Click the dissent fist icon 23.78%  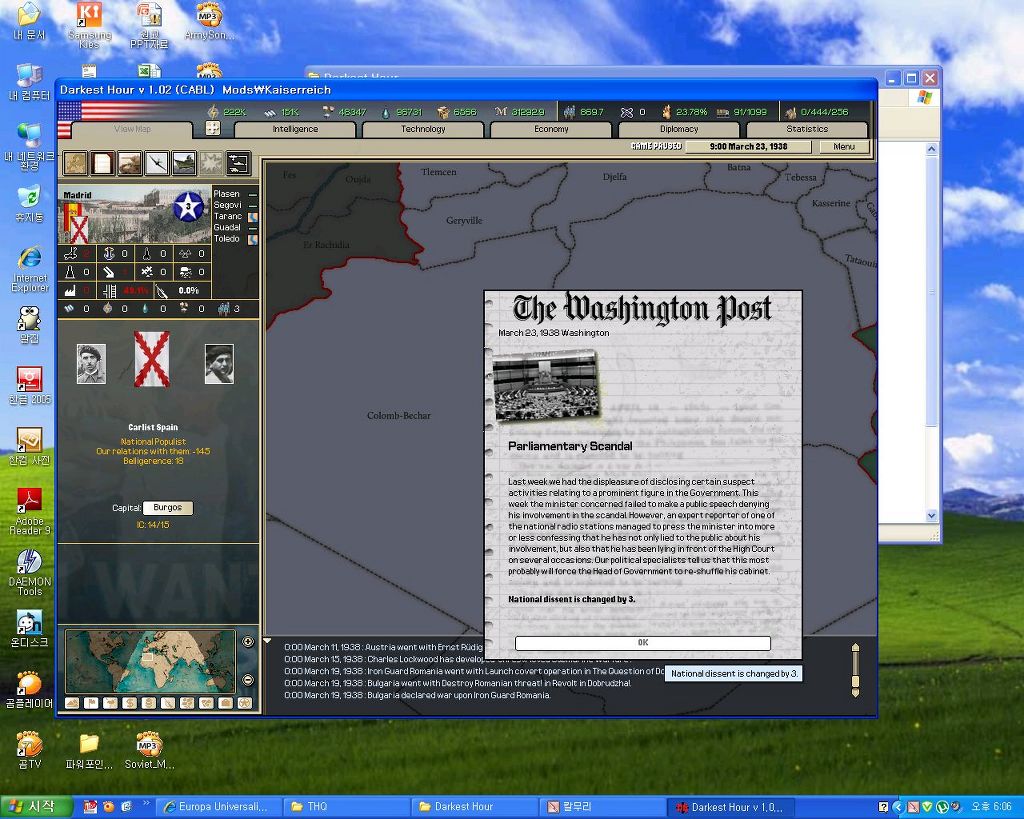[666, 112]
